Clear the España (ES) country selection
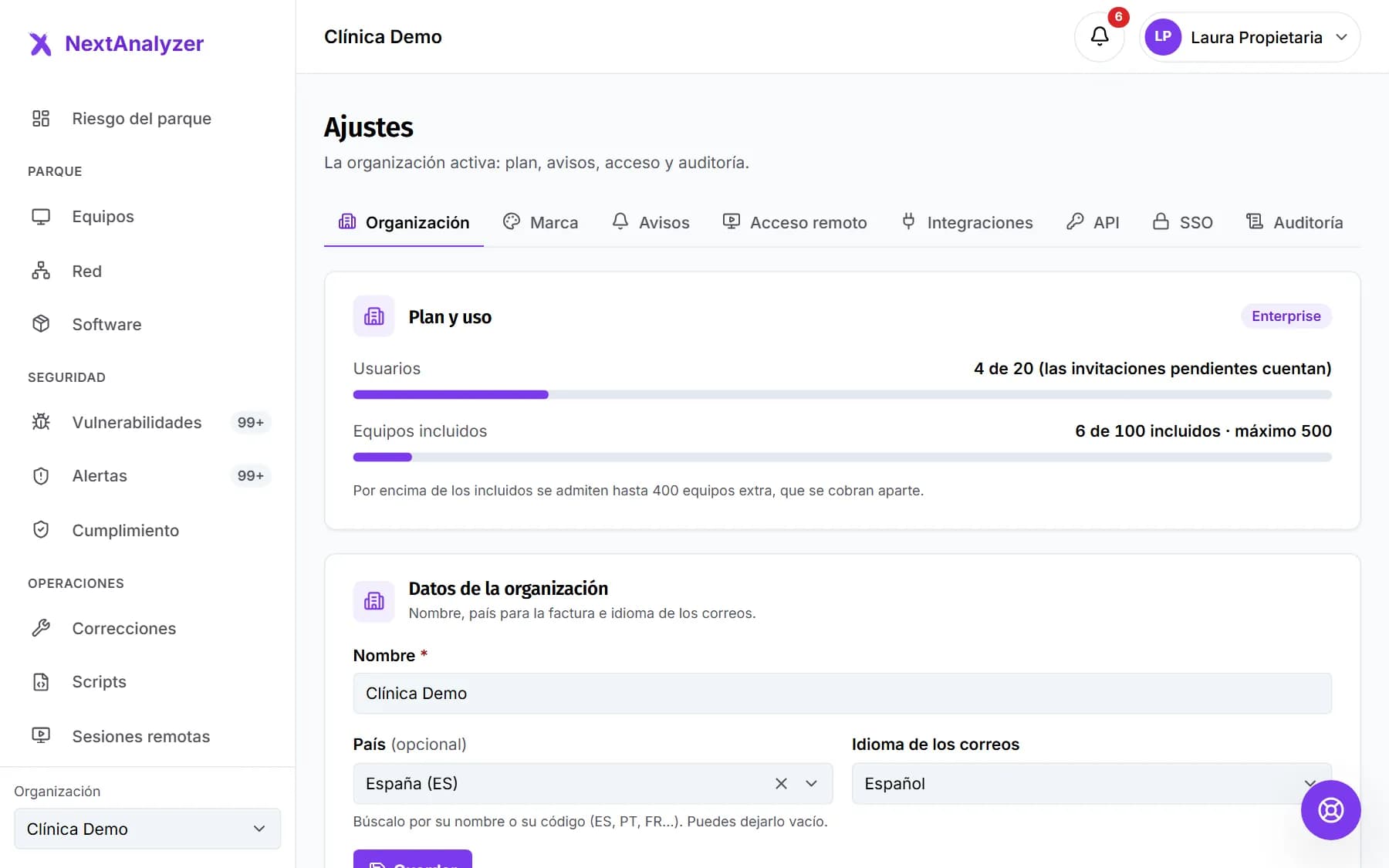Image resolution: width=1389 pixels, height=868 pixels. [781, 783]
